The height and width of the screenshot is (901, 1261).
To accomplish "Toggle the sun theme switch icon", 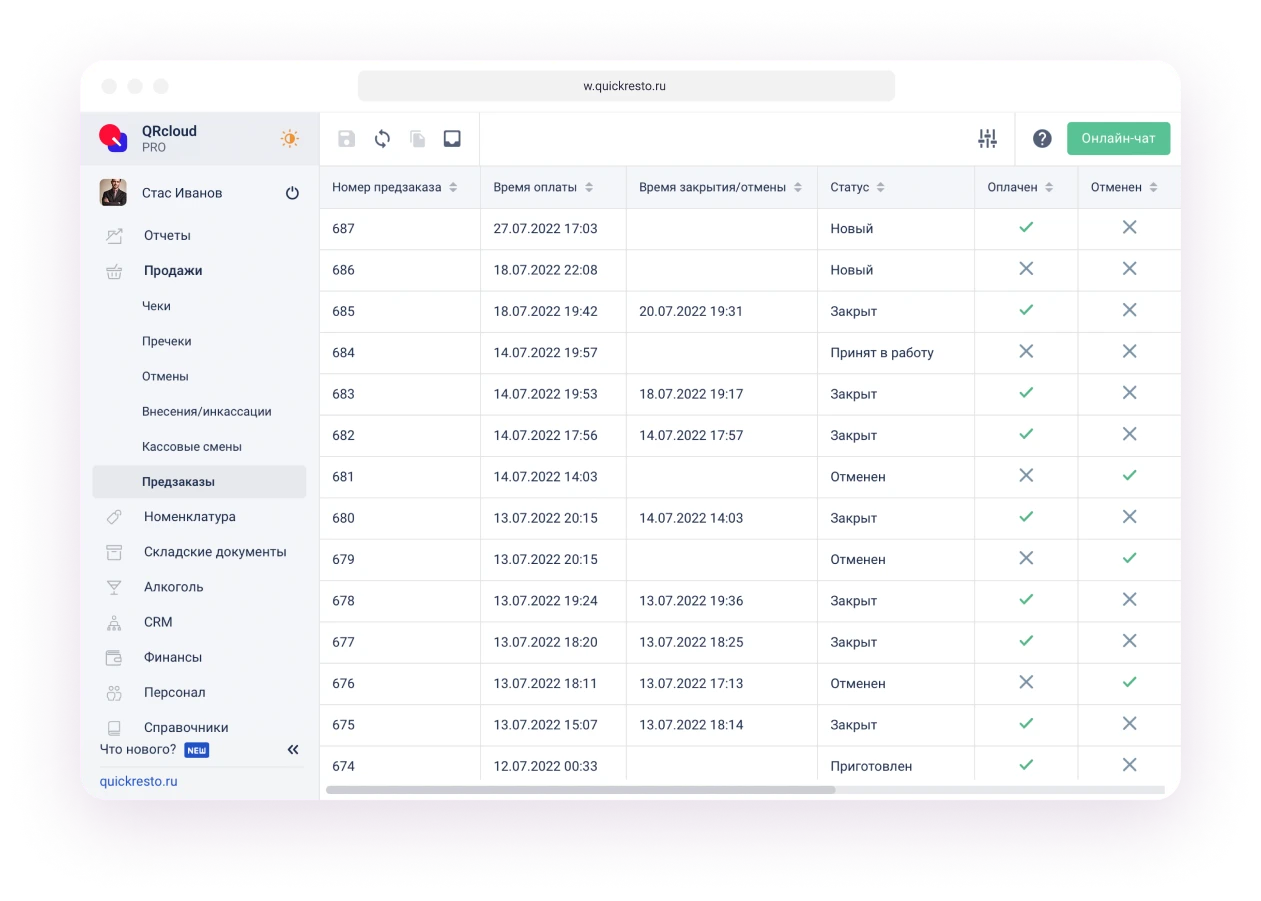I will click(289, 139).
